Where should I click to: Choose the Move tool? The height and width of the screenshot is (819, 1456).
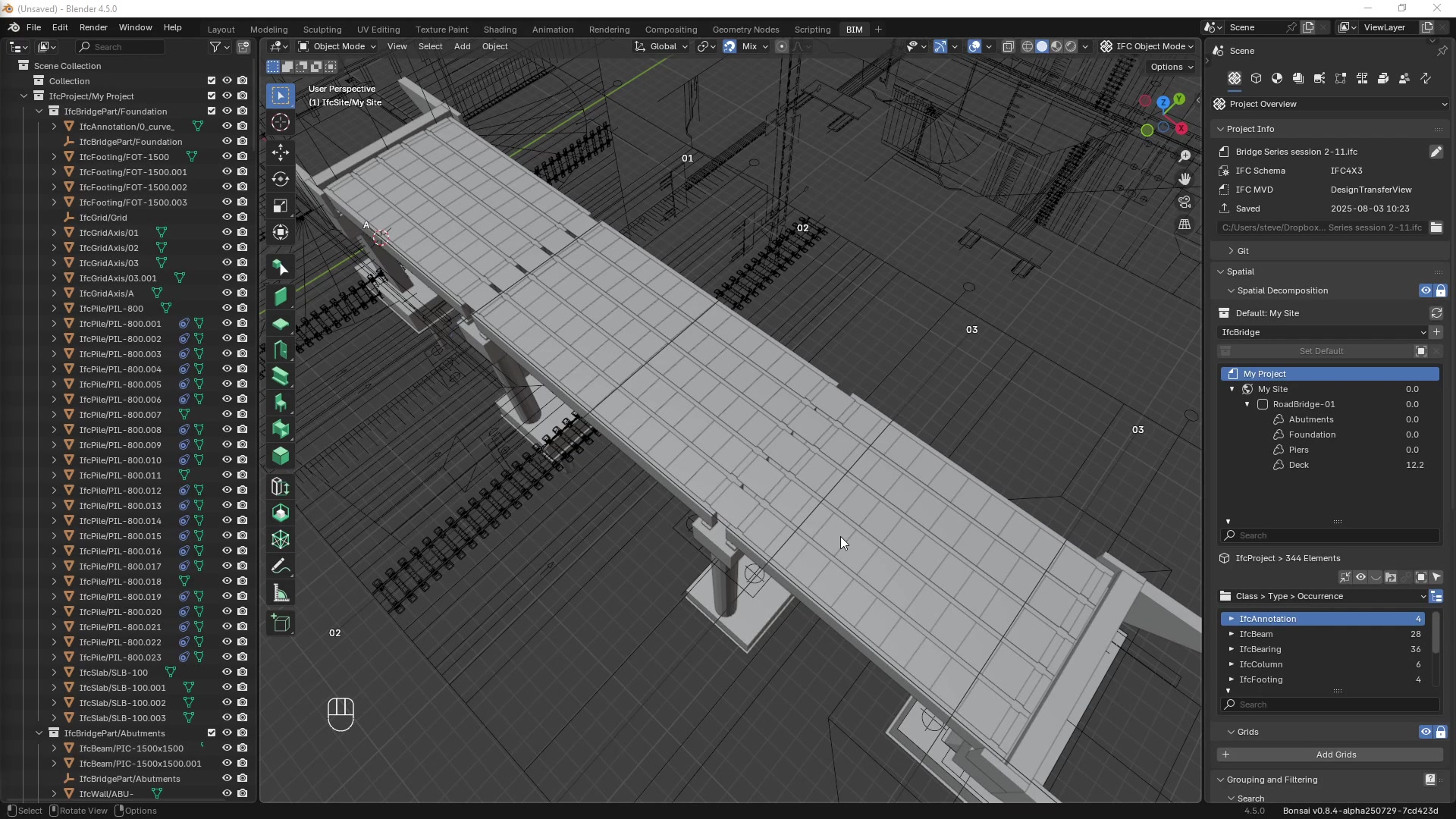[281, 152]
